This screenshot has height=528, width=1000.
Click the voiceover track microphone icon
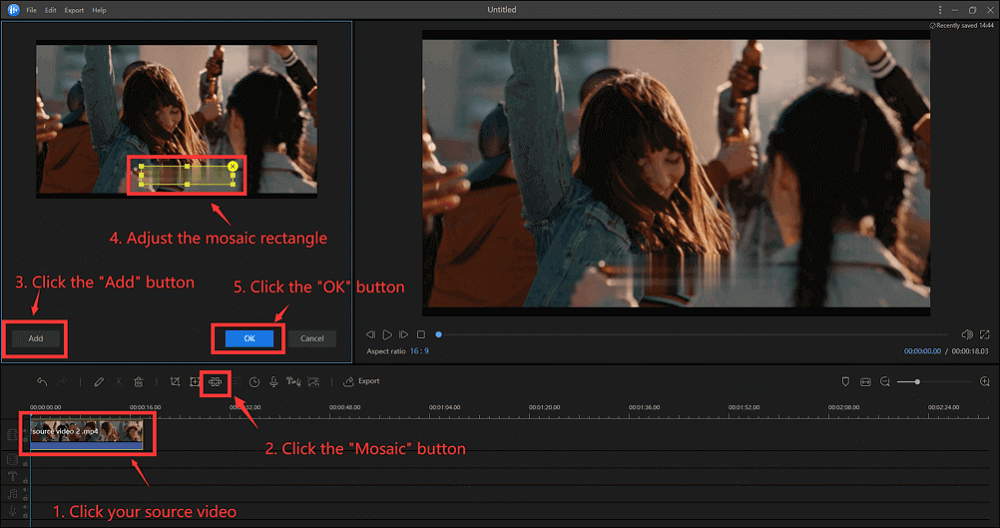coord(12,511)
